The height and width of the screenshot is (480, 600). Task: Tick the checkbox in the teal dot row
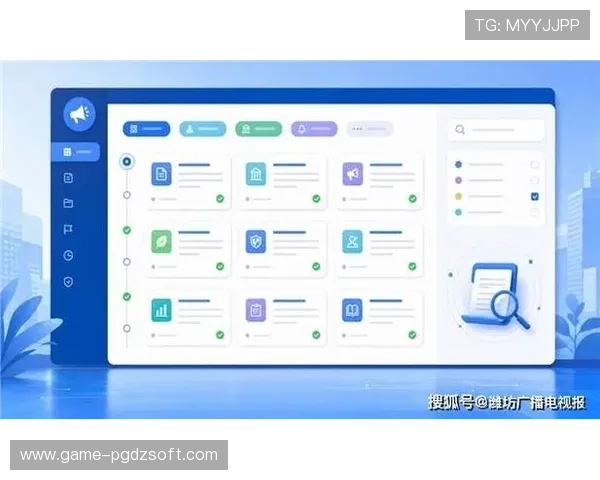click(535, 212)
